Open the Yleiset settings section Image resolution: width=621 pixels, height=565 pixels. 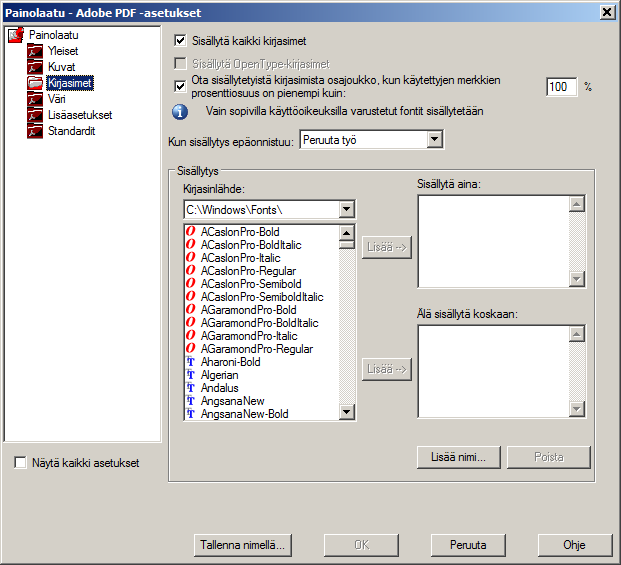(x=63, y=51)
